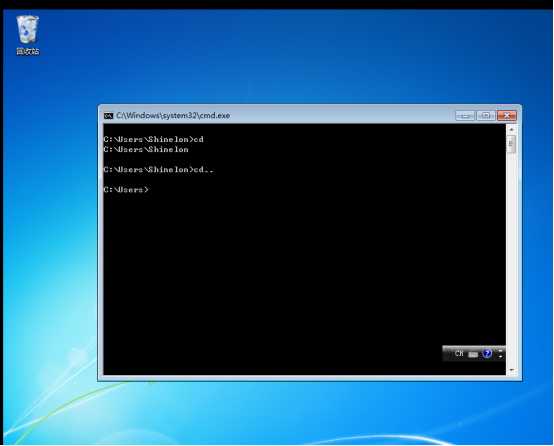Open the Recycle Bin desktop icon
This screenshot has height=446, width=554.
(x=28, y=35)
